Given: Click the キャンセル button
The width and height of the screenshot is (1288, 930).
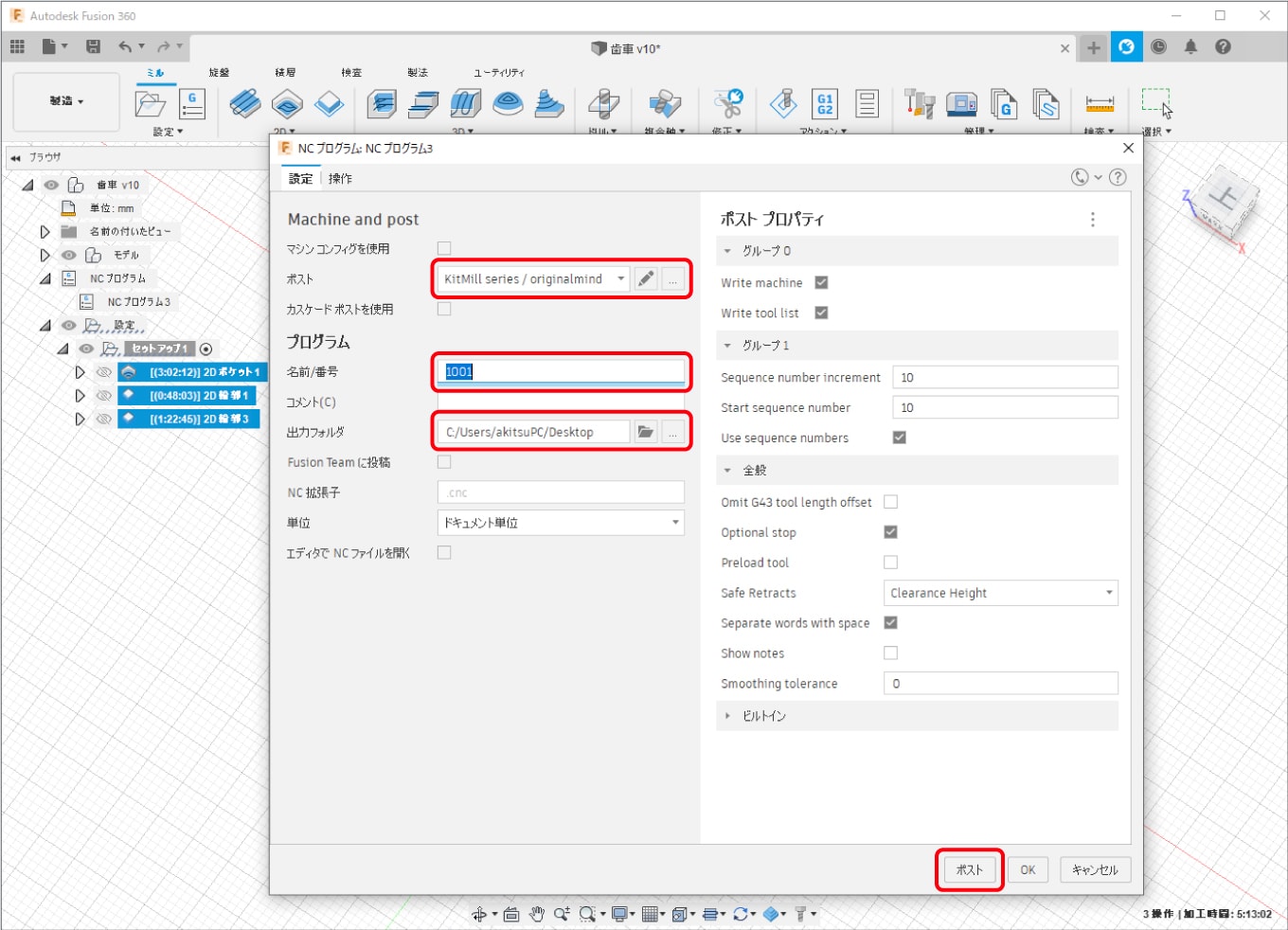Looking at the screenshot, I should (1095, 869).
